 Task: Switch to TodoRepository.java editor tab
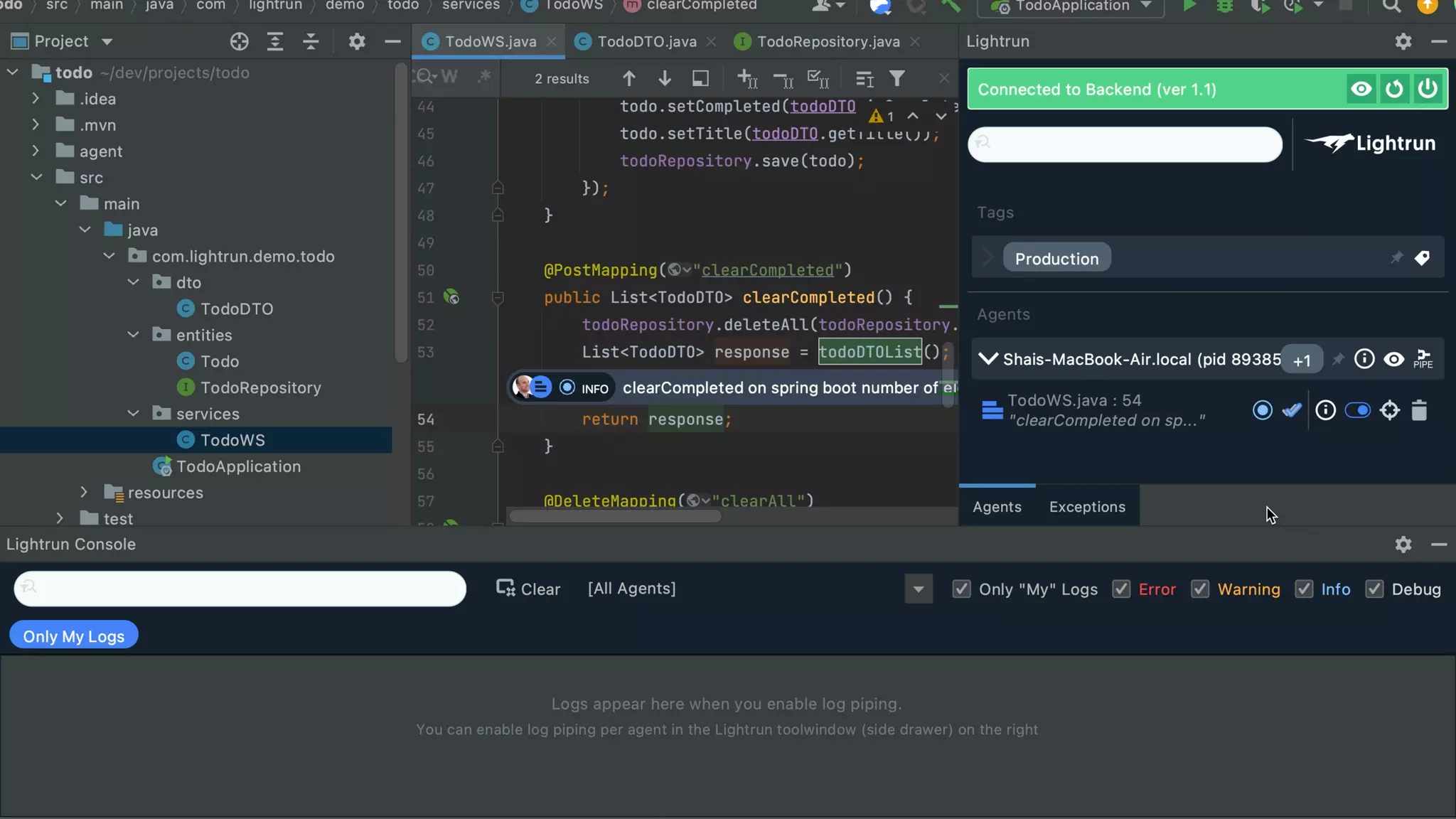click(828, 41)
